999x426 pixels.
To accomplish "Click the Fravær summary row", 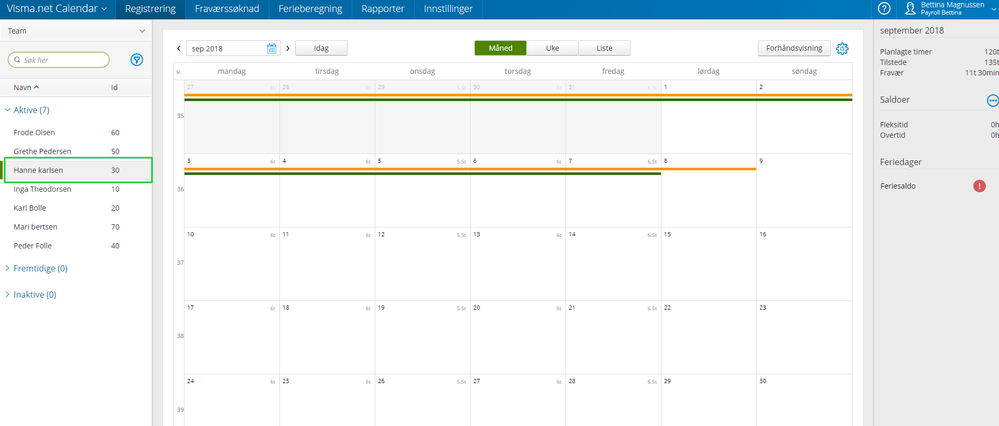I will 939,73.
